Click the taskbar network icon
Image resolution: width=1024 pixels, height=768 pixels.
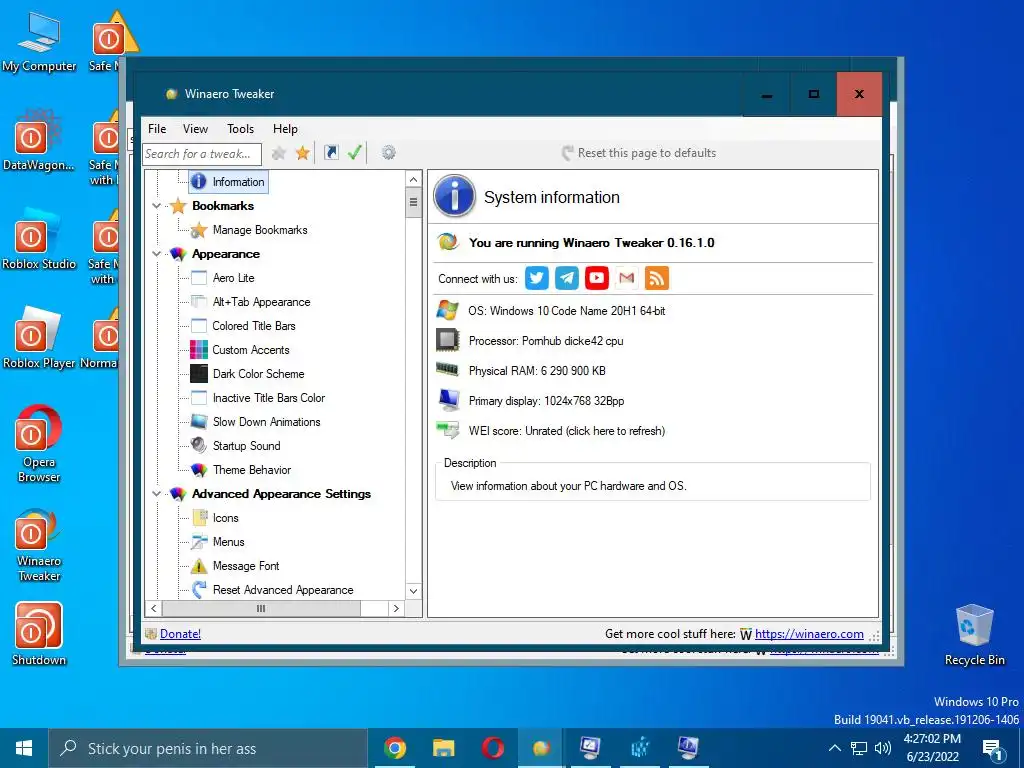coord(859,748)
